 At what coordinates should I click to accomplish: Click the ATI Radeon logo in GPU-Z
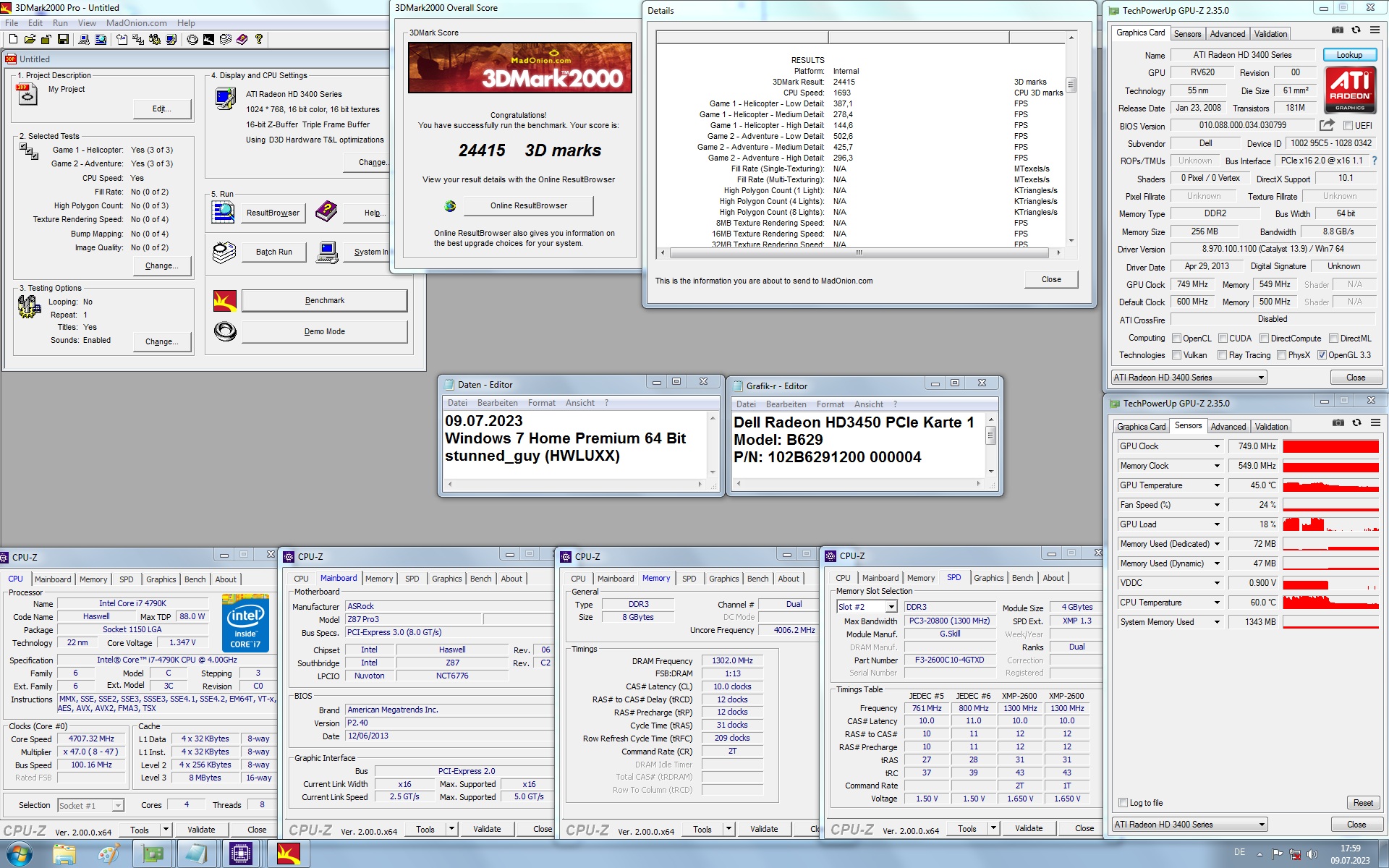pos(1350,90)
